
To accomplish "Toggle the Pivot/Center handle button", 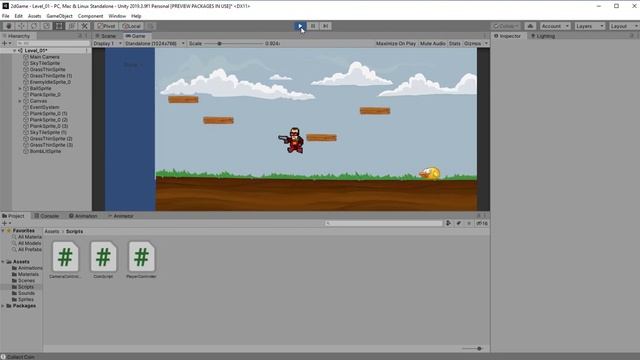I will click(106, 26).
